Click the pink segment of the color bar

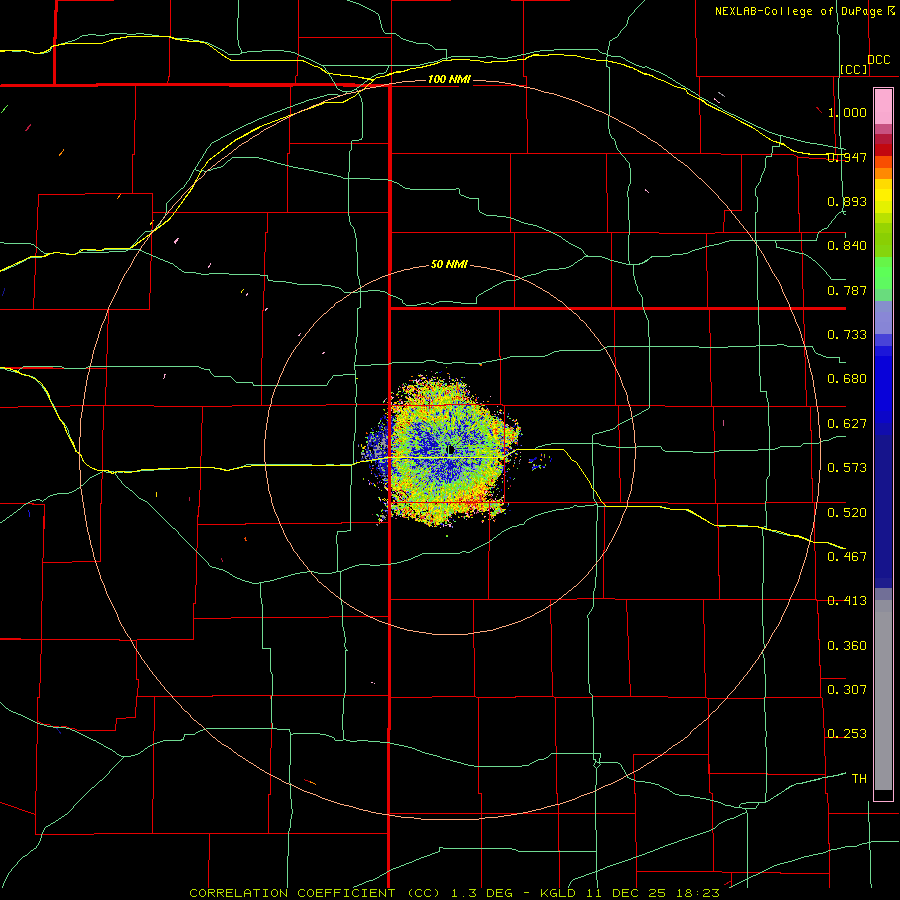pos(883,107)
